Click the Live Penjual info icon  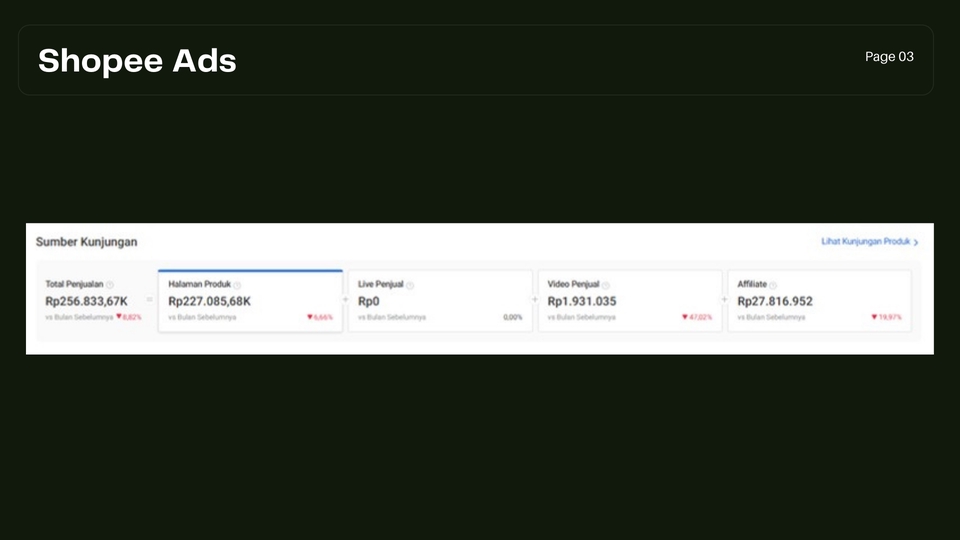point(410,285)
